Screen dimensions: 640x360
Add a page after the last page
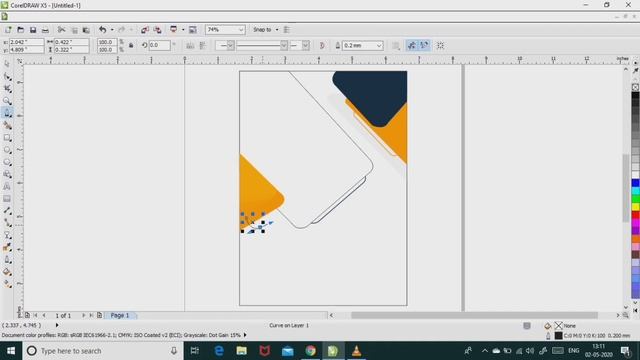[x=99, y=316]
